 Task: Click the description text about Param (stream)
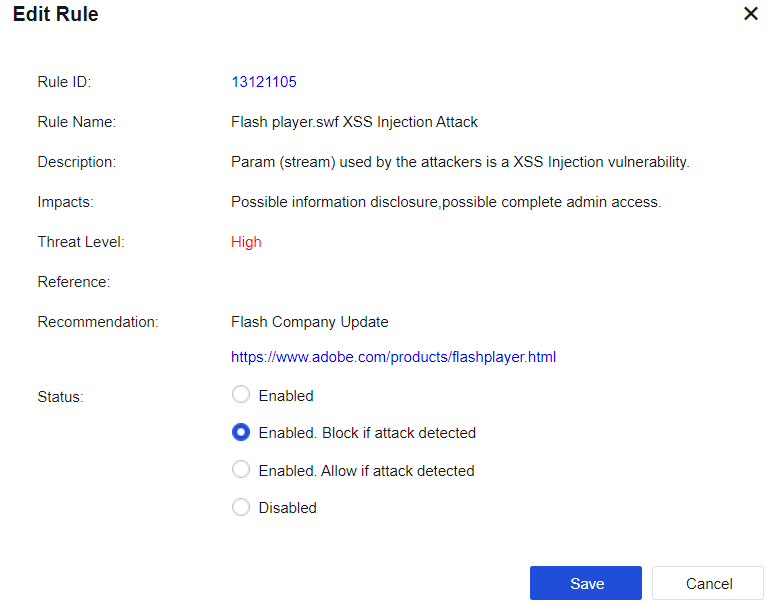460,162
